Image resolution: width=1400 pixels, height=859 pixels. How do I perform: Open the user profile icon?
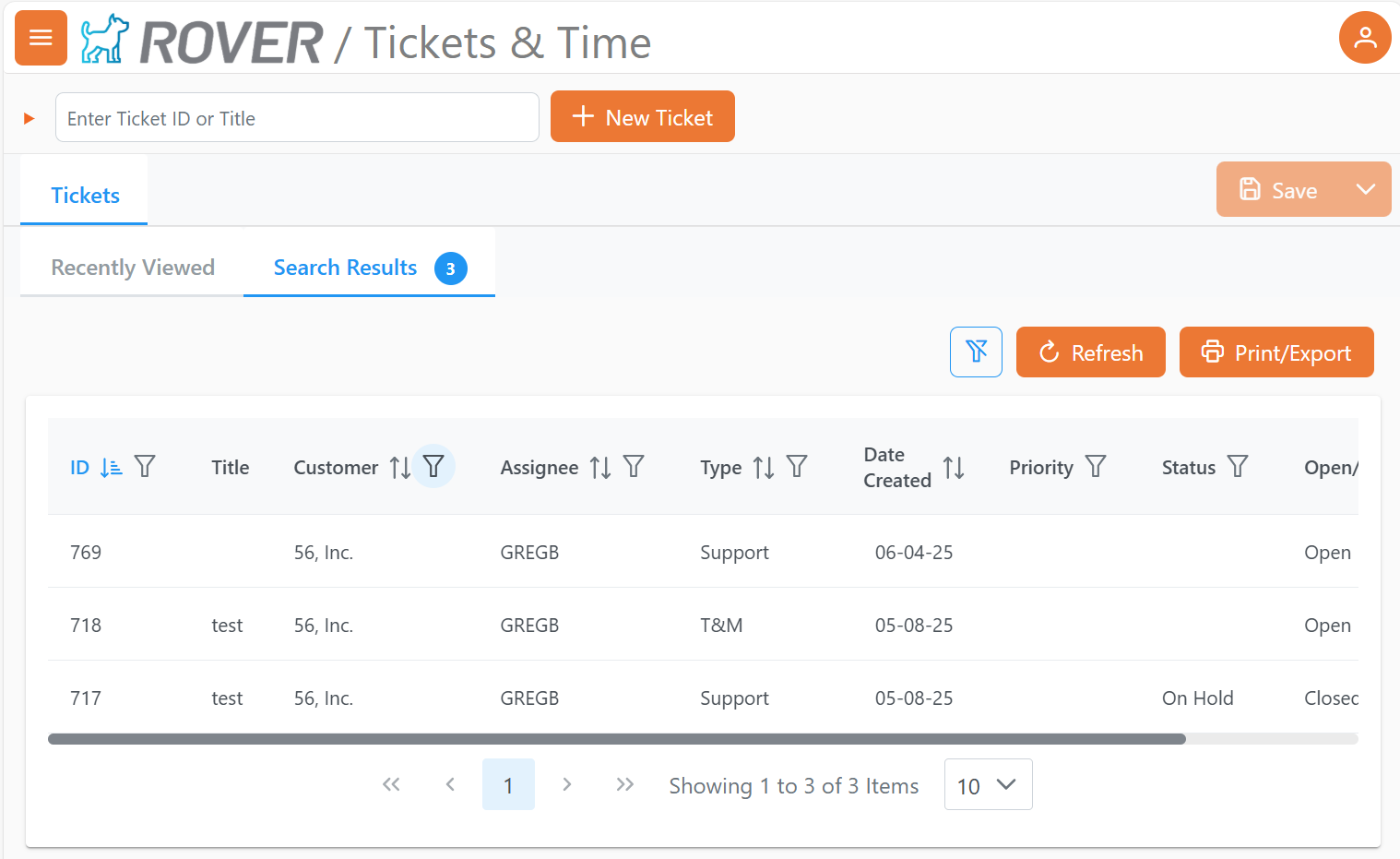[x=1365, y=38]
